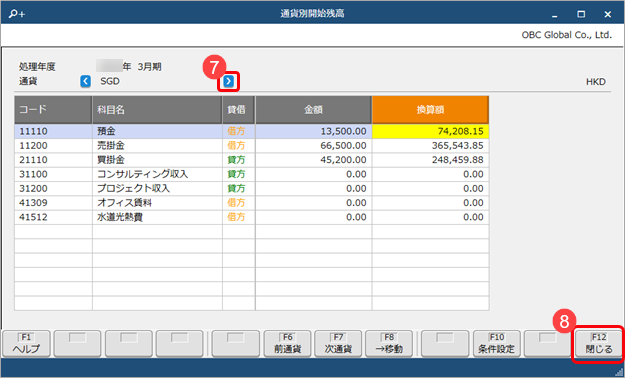Click 借方 cell in 売掛金 row
The width and height of the screenshot is (625, 378).
238,146
